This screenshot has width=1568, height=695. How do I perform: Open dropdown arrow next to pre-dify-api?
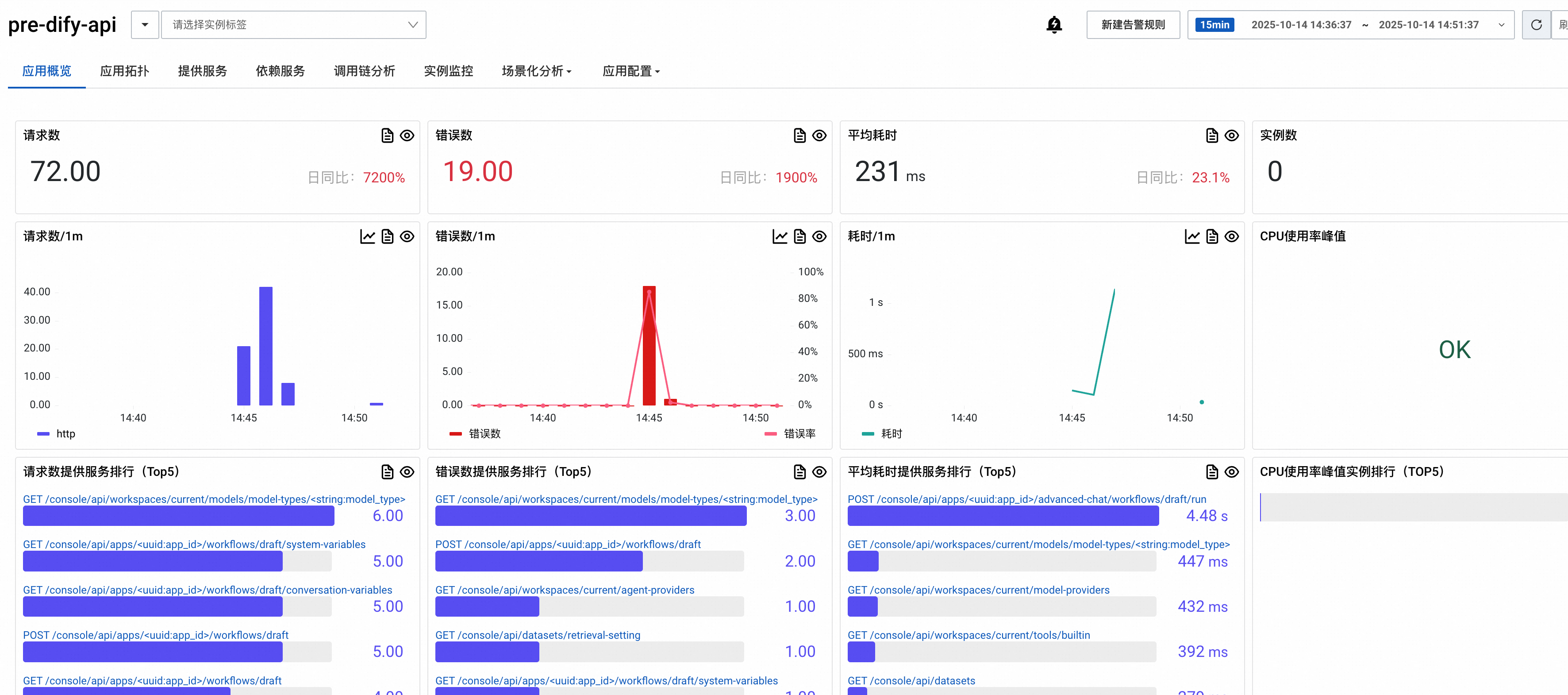click(145, 25)
